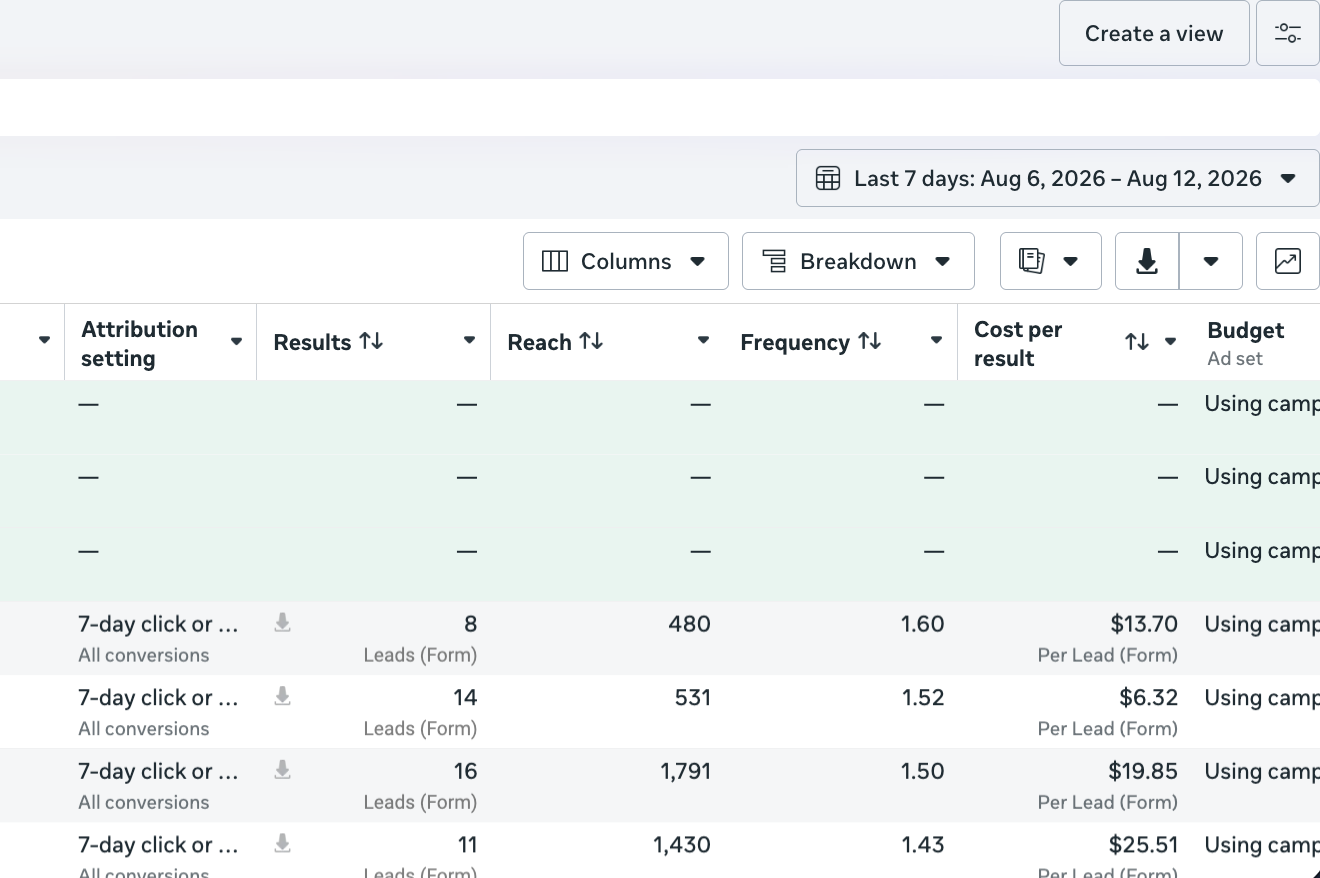Image resolution: width=1320 pixels, height=878 pixels.
Task: Open Cost per result column options arrow
Action: 1170,342
